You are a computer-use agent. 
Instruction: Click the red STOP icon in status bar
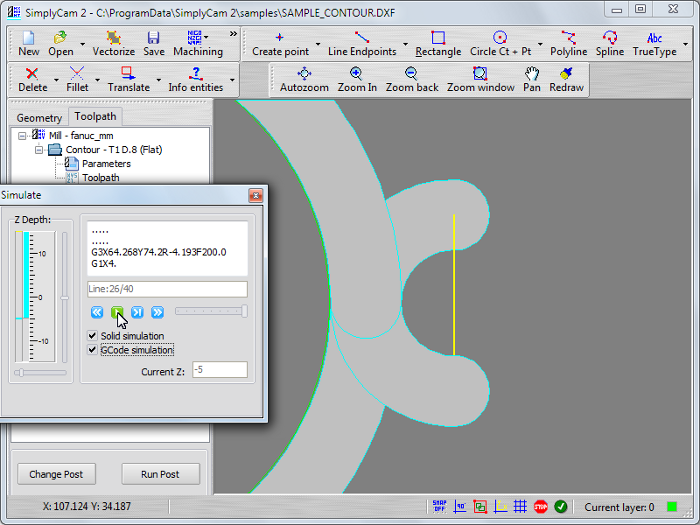tap(540, 507)
